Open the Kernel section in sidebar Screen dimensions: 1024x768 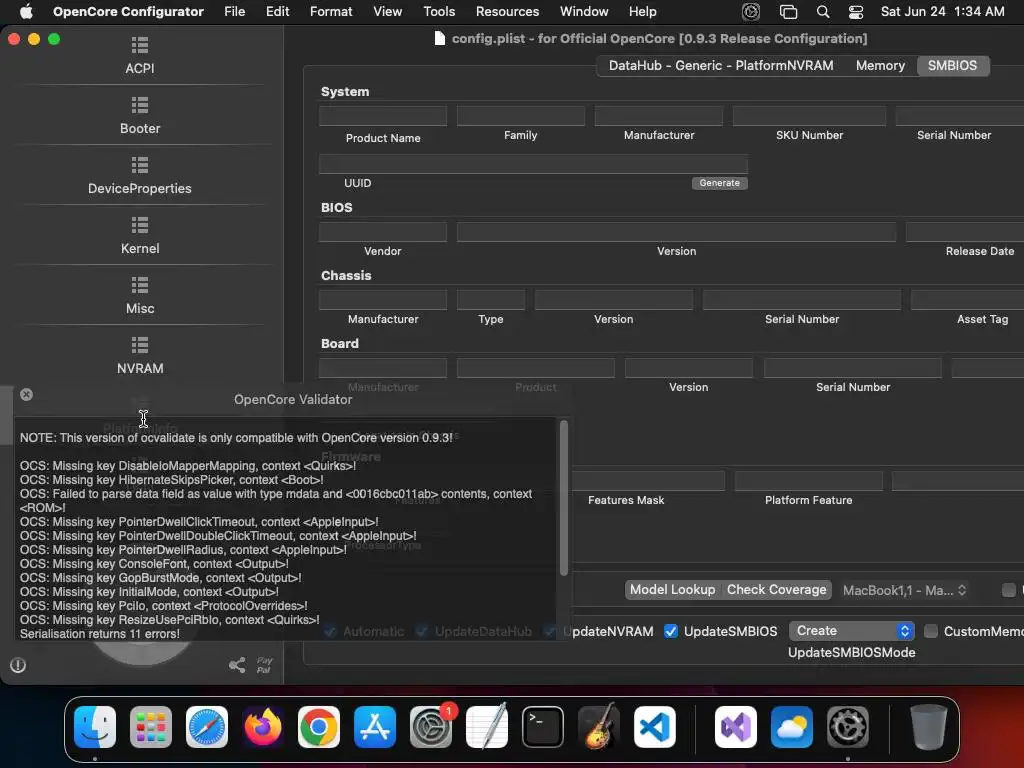point(140,236)
